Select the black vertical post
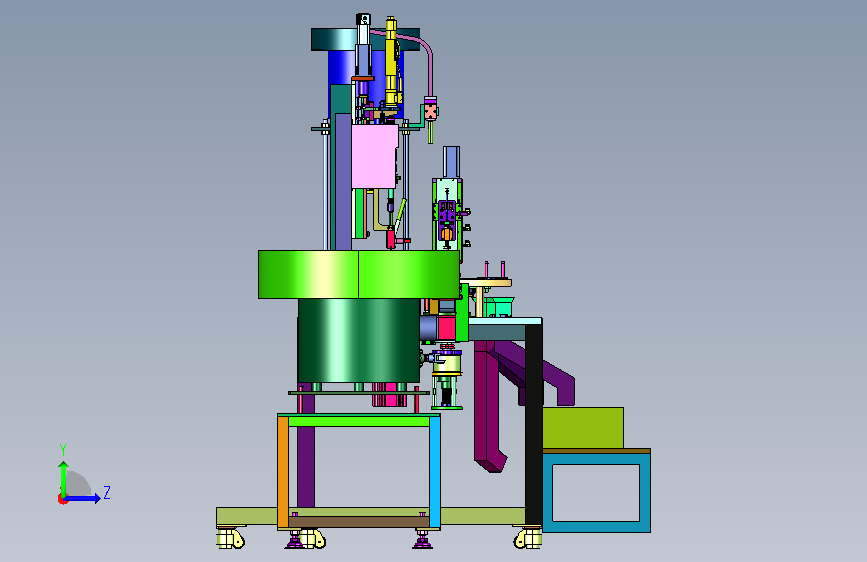Viewport: 867px width, 562px height. click(534, 425)
